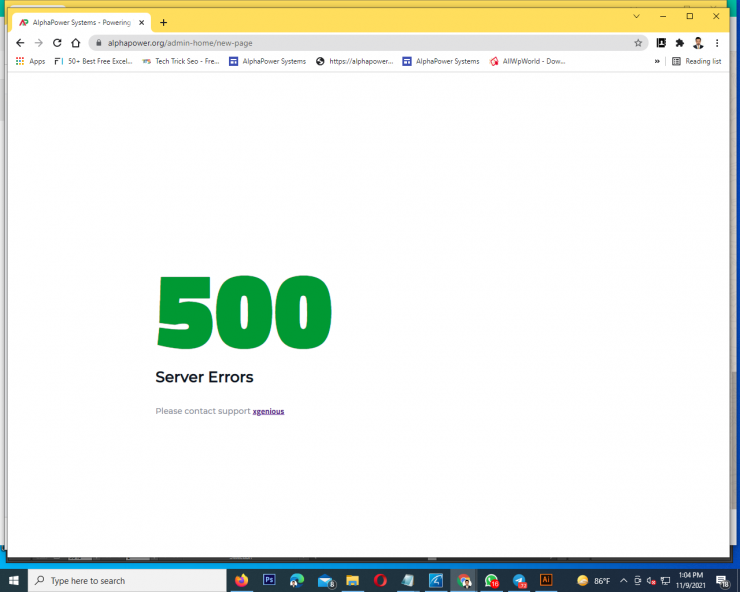
Task: Open Chrome's three-dot menu
Action: (x=717, y=43)
